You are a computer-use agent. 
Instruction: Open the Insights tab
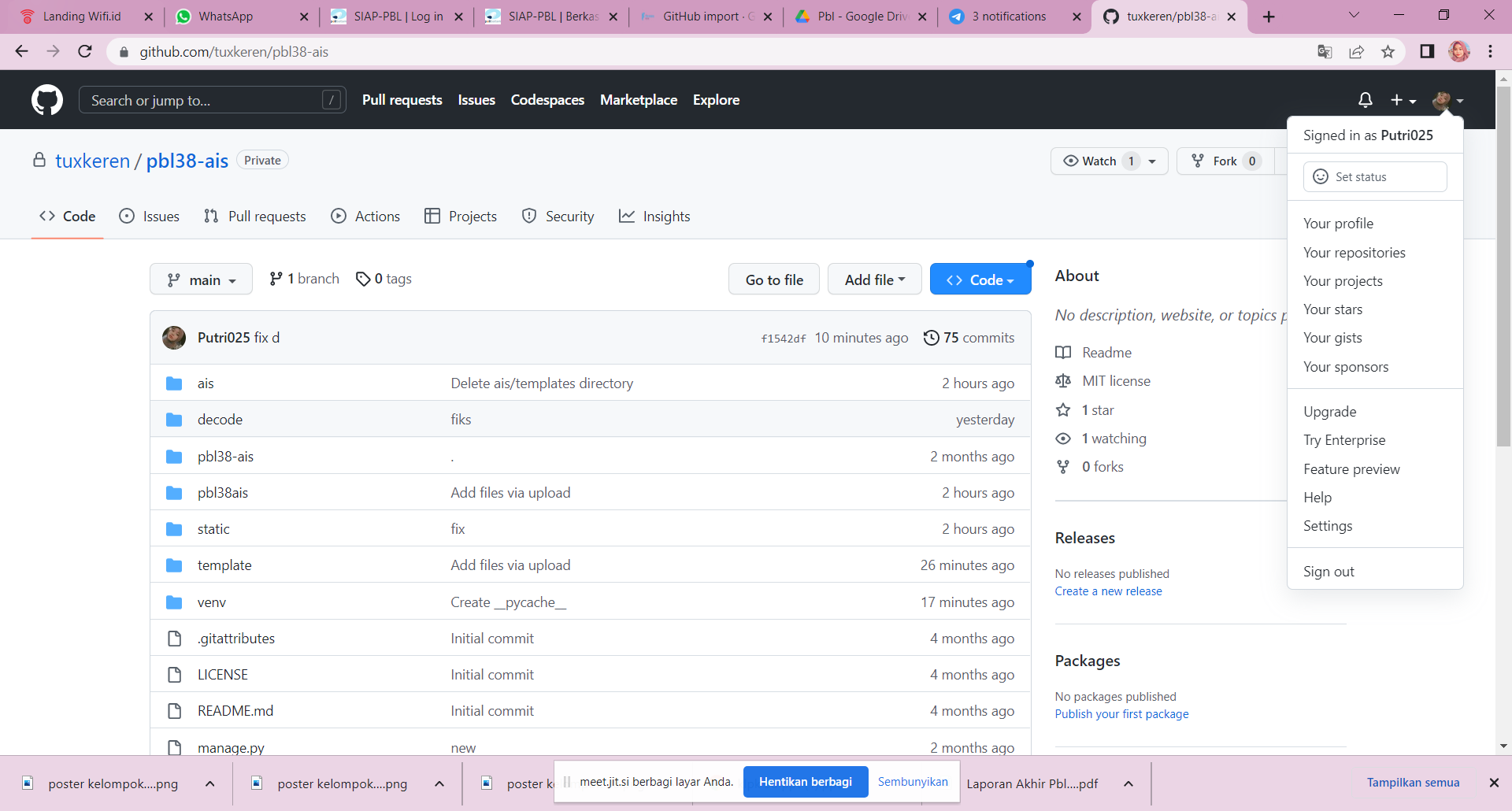tap(654, 217)
